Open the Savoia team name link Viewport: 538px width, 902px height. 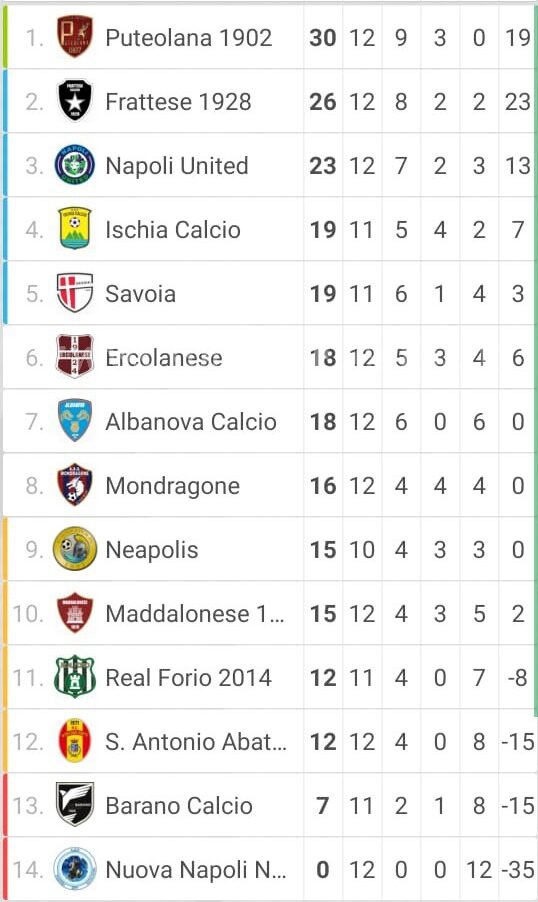point(140,294)
